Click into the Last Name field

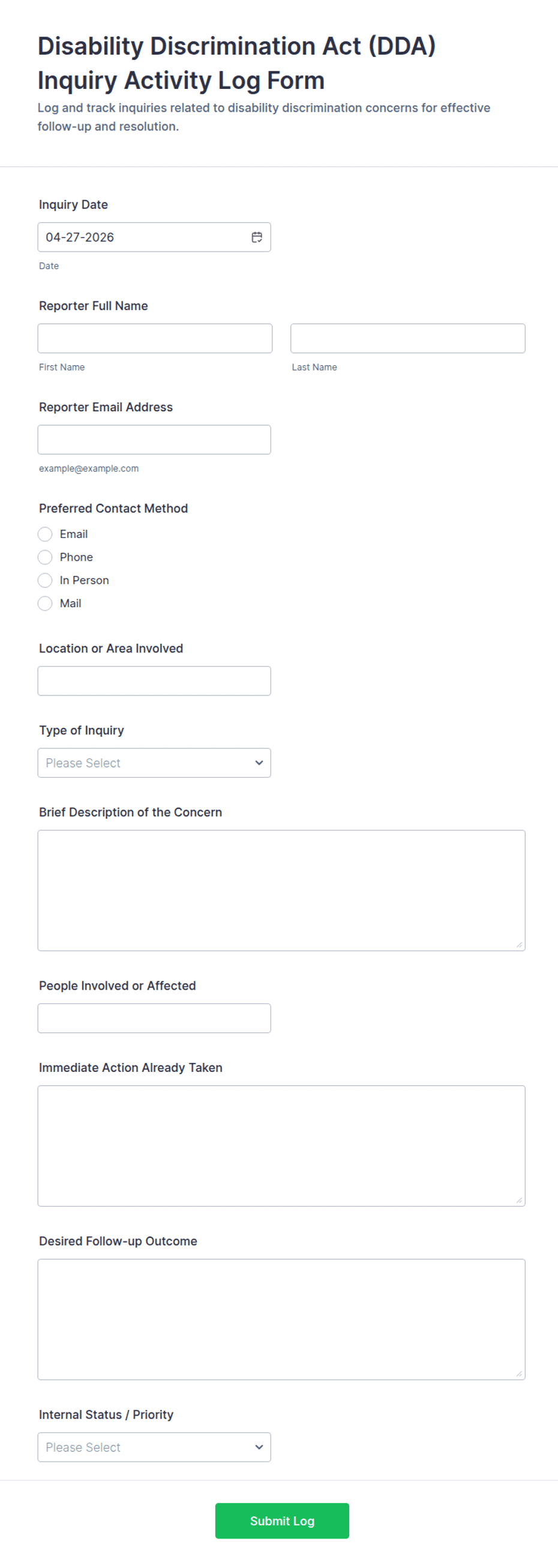click(x=407, y=339)
